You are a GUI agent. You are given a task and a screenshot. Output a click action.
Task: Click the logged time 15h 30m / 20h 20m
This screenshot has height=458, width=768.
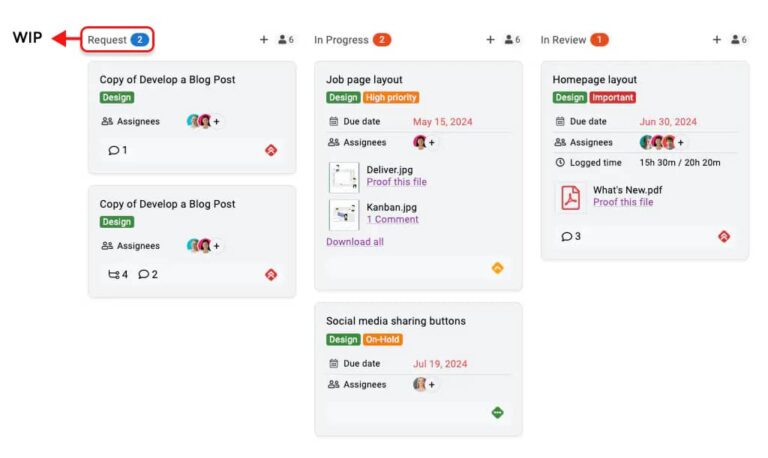680,163
